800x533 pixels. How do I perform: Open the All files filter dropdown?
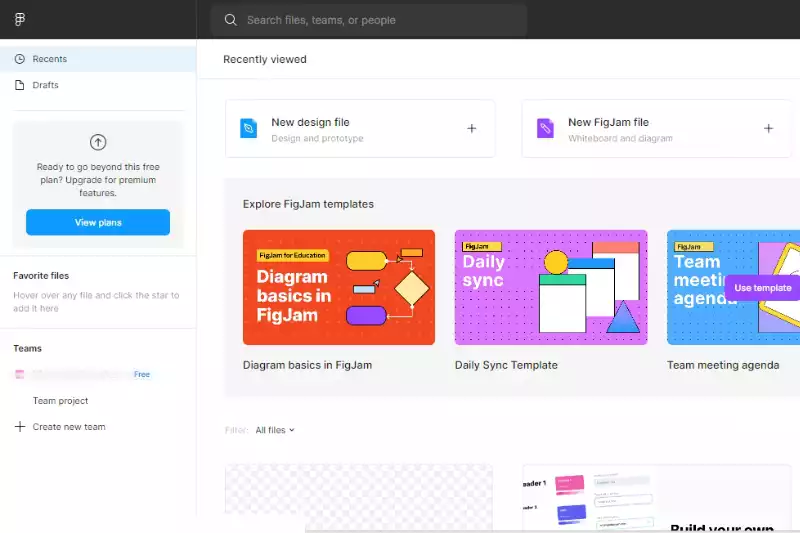click(x=275, y=430)
